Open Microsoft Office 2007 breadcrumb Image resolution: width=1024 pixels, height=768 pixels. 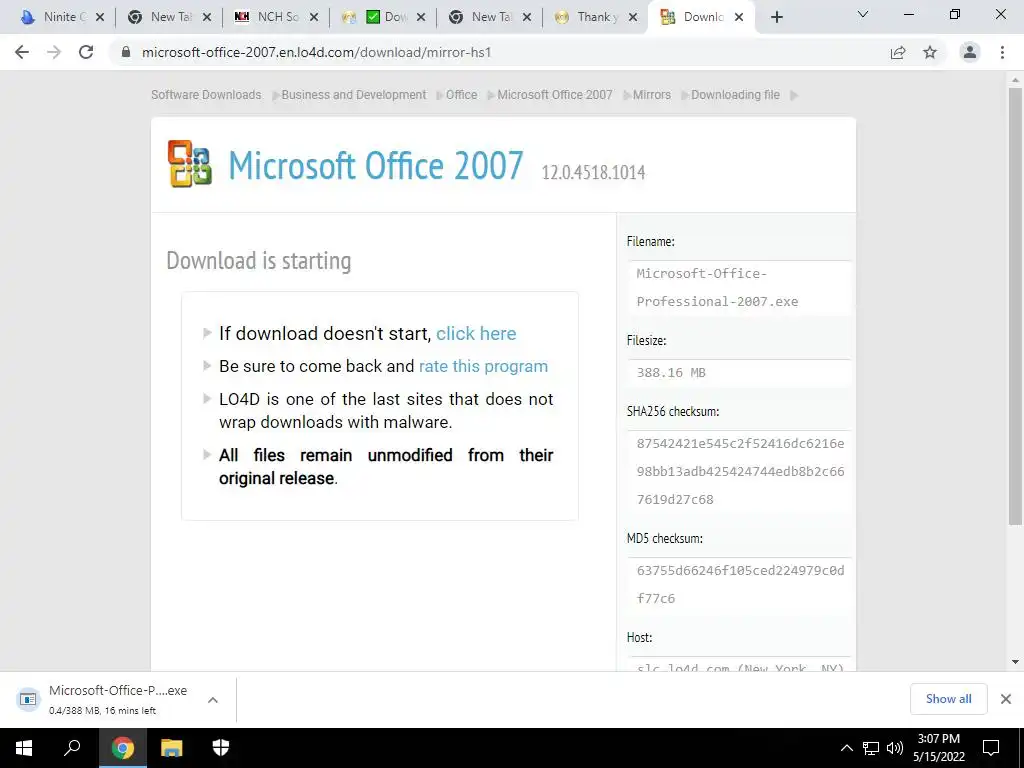coord(554,95)
